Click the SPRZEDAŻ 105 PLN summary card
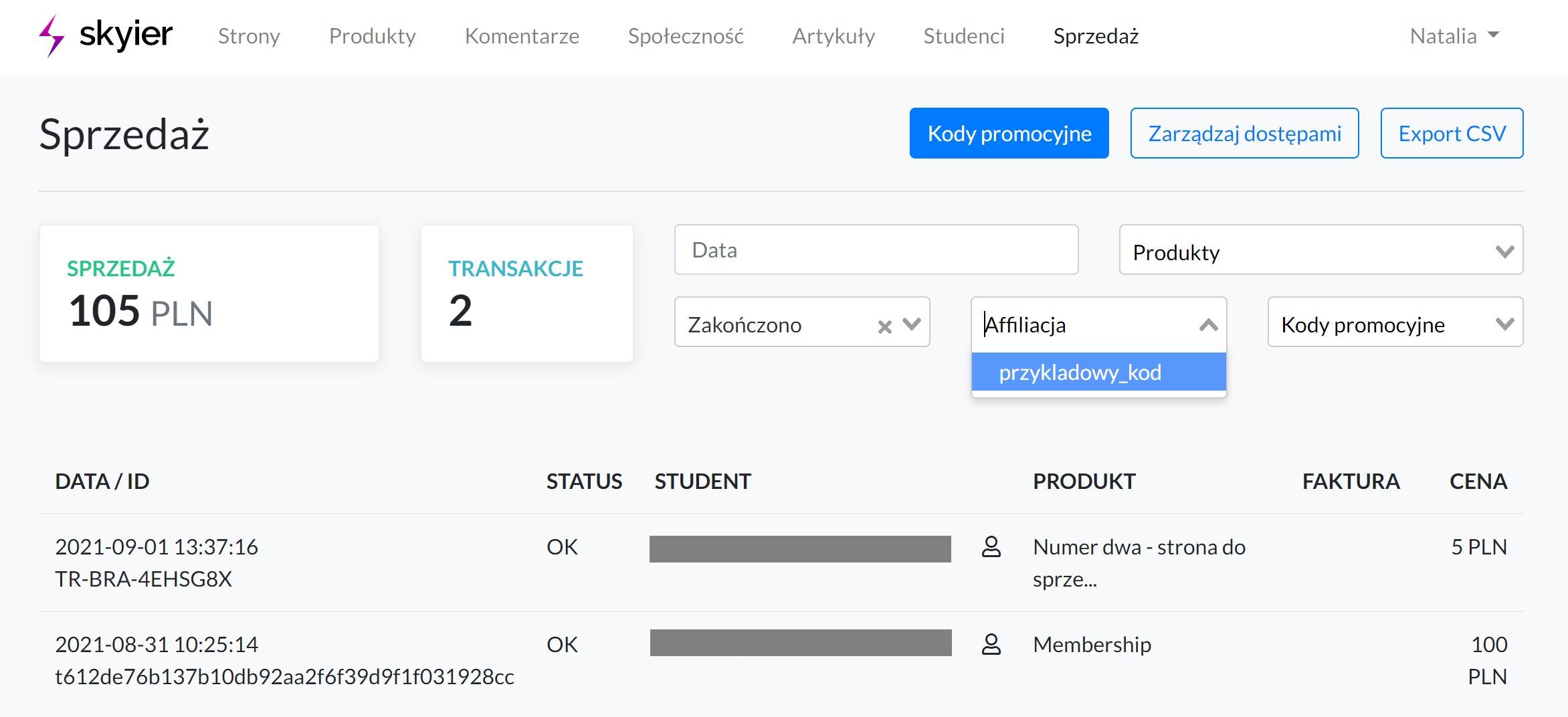 pyautogui.click(x=209, y=294)
